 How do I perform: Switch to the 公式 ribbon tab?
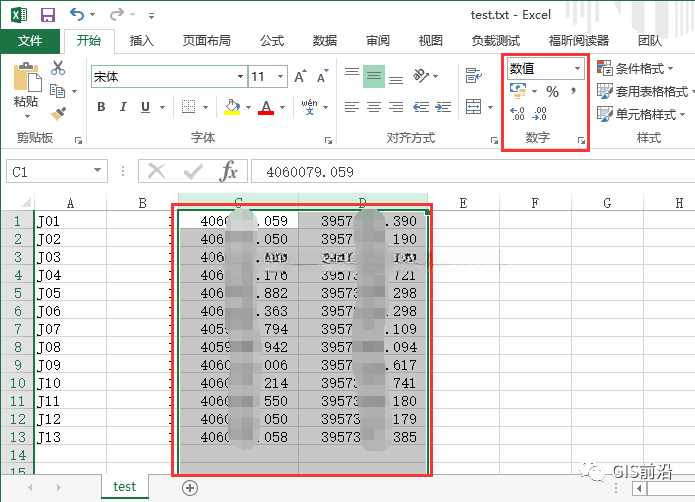point(272,41)
